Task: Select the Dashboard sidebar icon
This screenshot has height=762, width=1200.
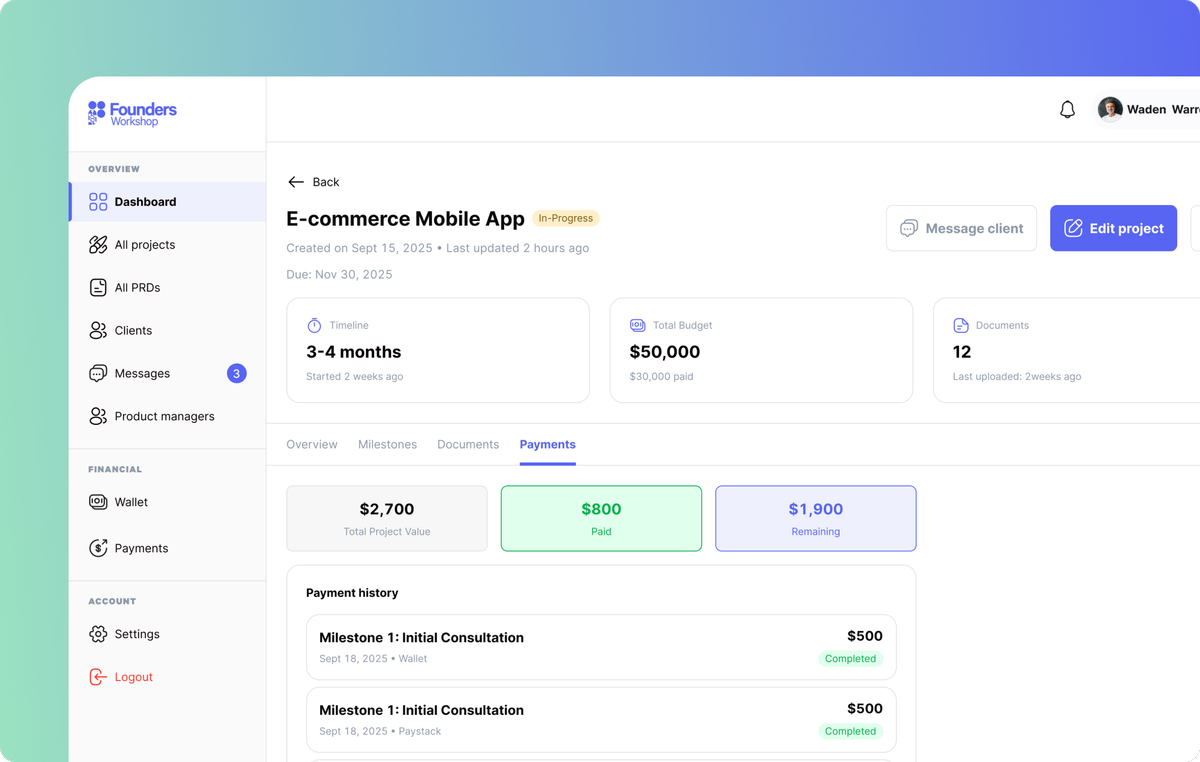Action: click(x=98, y=201)
